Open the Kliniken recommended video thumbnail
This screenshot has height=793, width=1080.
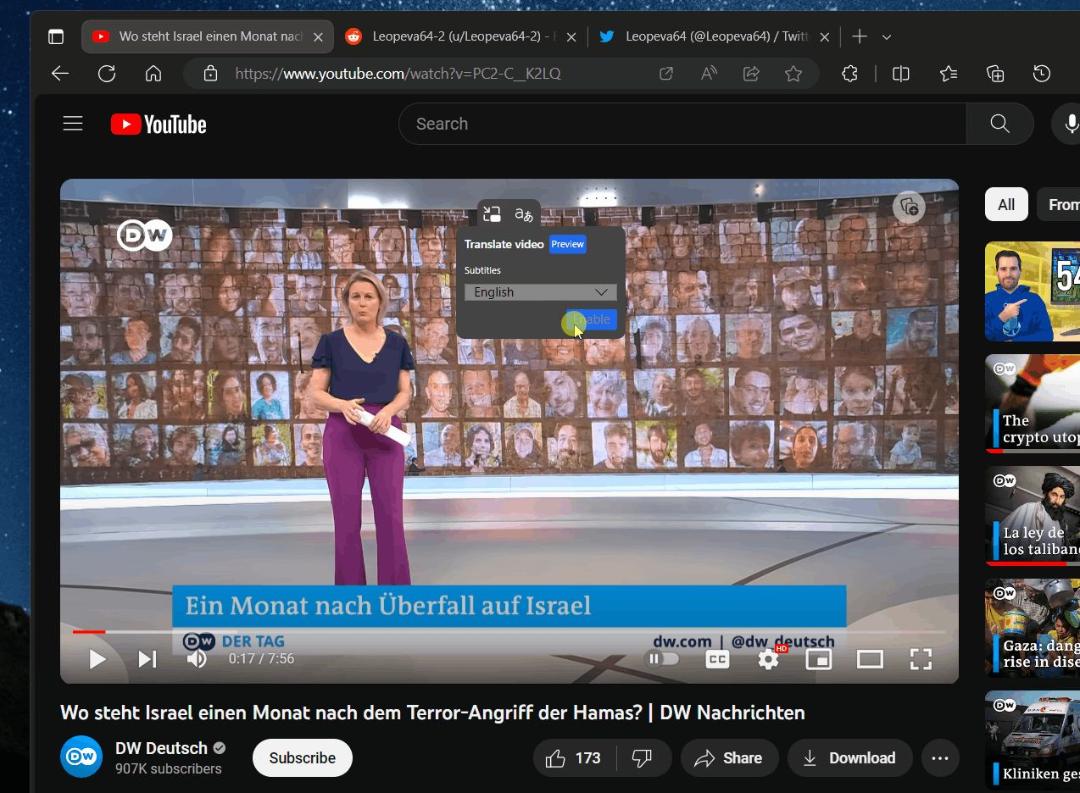1032,739
